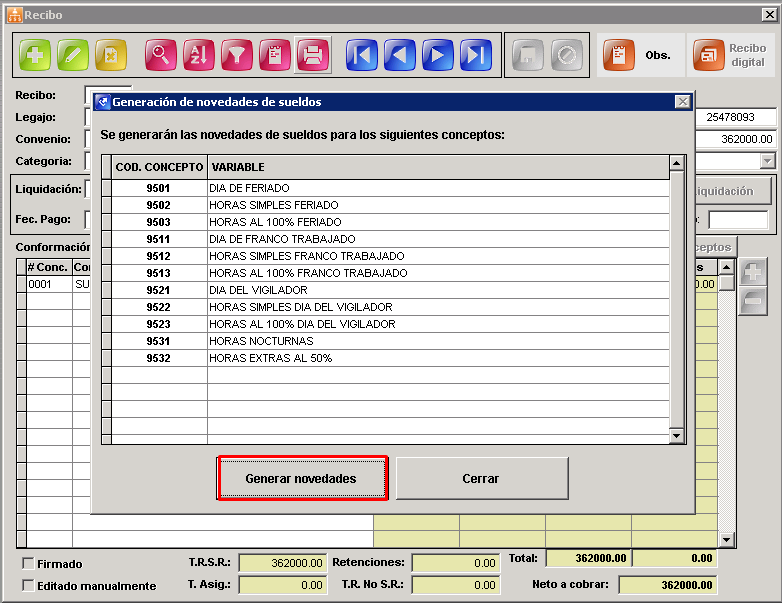Click the concept list scroll up arrow
This screenshot has height=603, width=782.
676,163
